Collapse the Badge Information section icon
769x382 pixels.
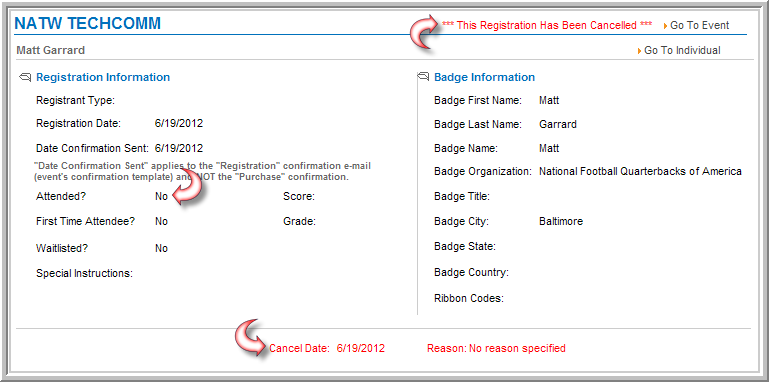click(423, 77)
